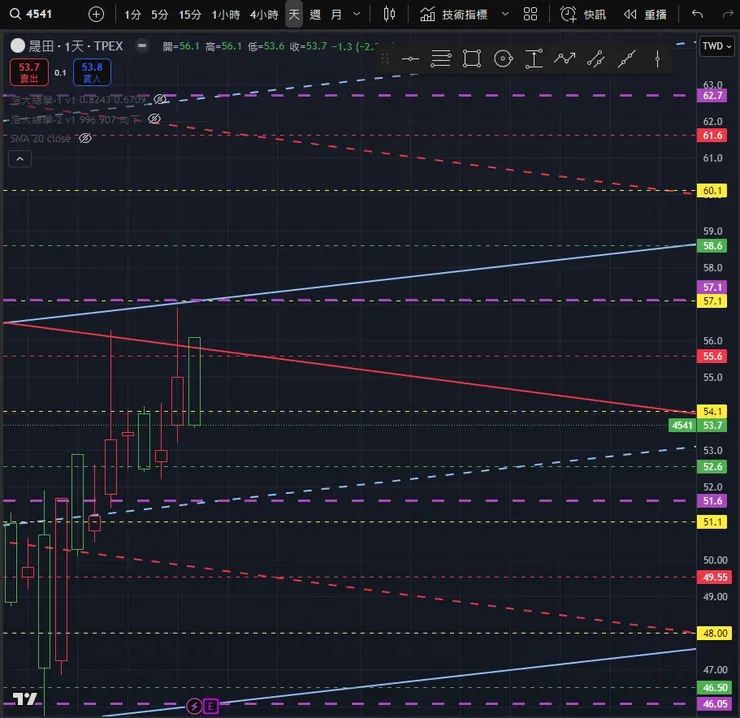Select the 15分 timeframe
Image resolution: width=740 pixels, height=718 pixels.
coord(190,15)
